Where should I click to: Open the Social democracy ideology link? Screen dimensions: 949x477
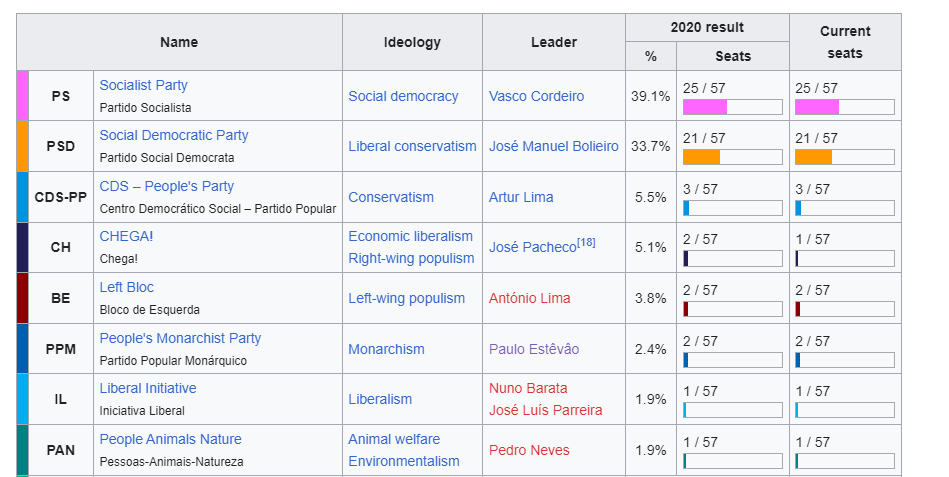pos(403,96)
